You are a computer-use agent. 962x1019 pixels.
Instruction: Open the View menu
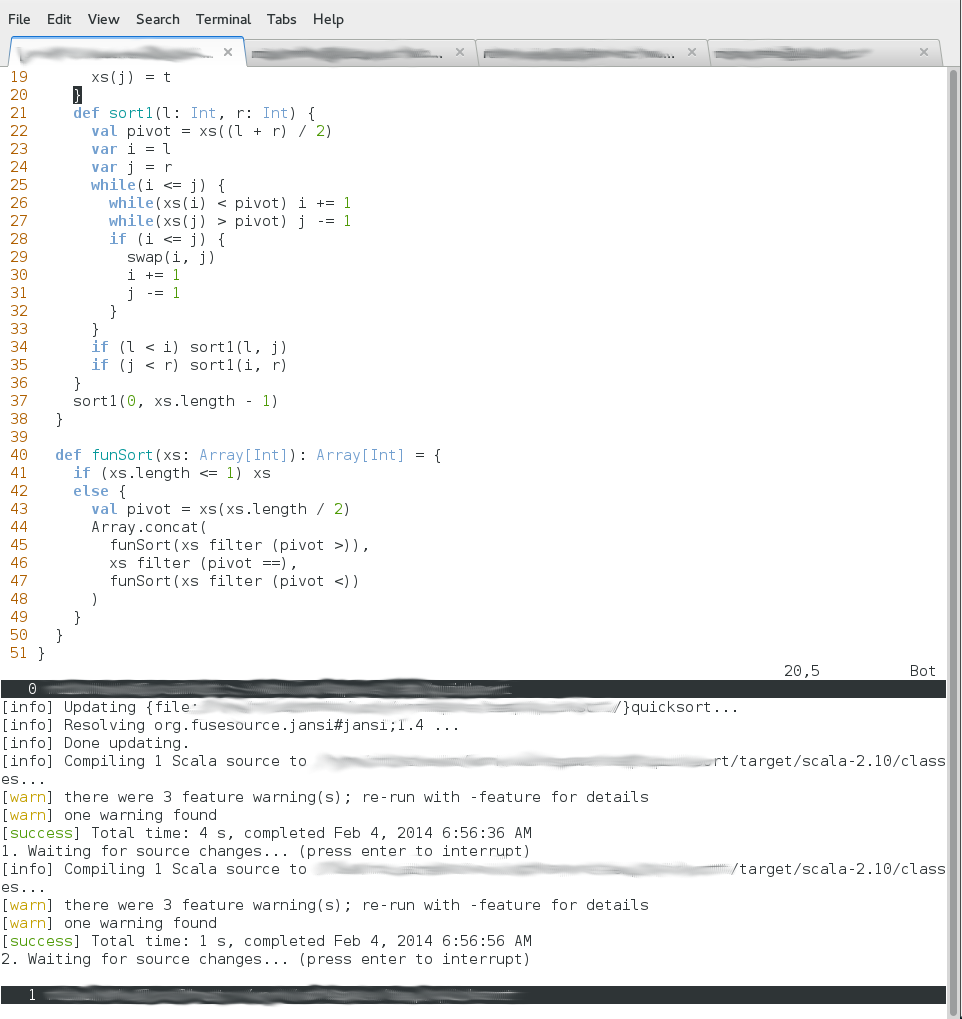(x=103, y=19)
